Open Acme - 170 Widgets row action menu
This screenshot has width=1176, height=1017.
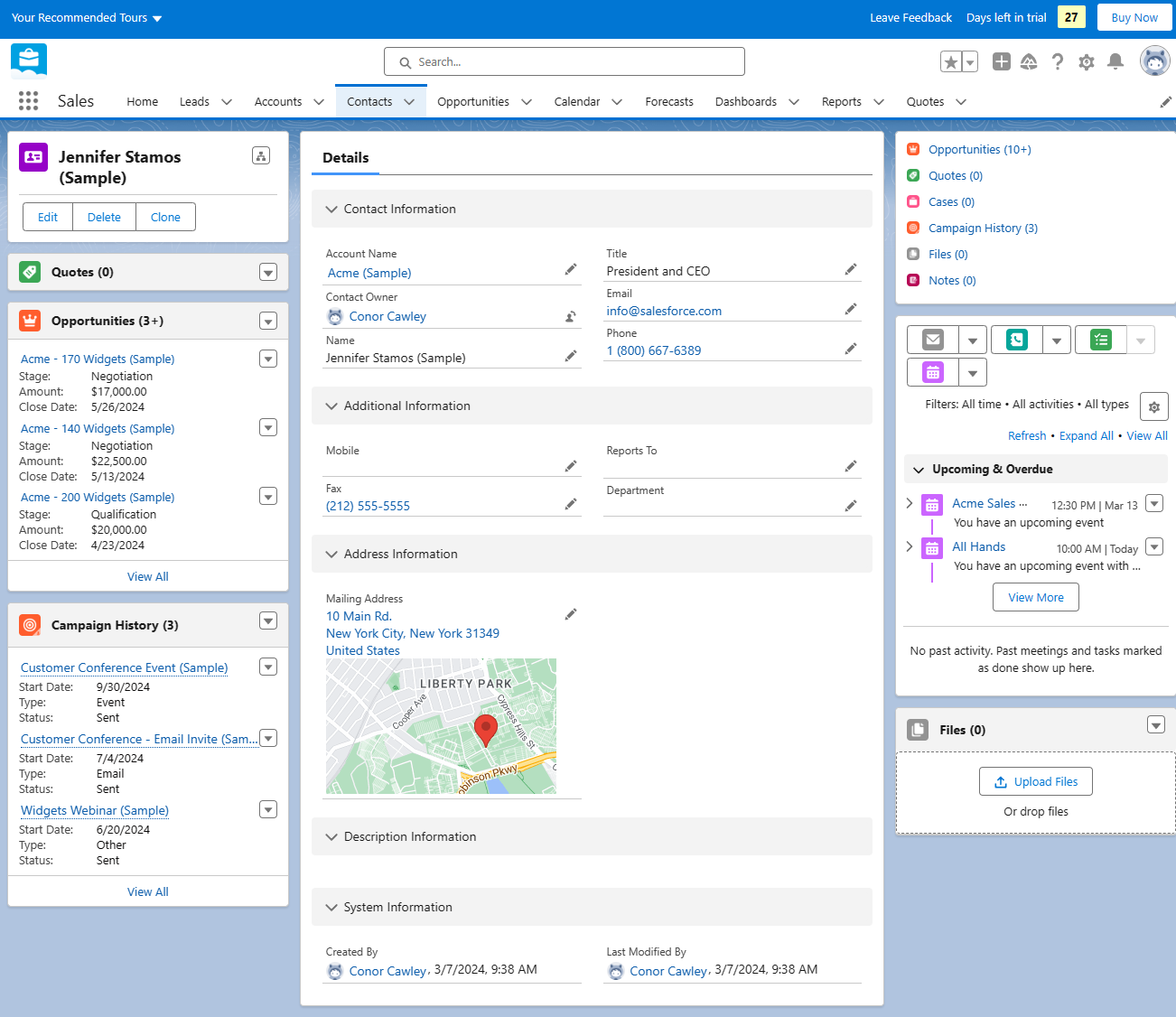(268, 359)
